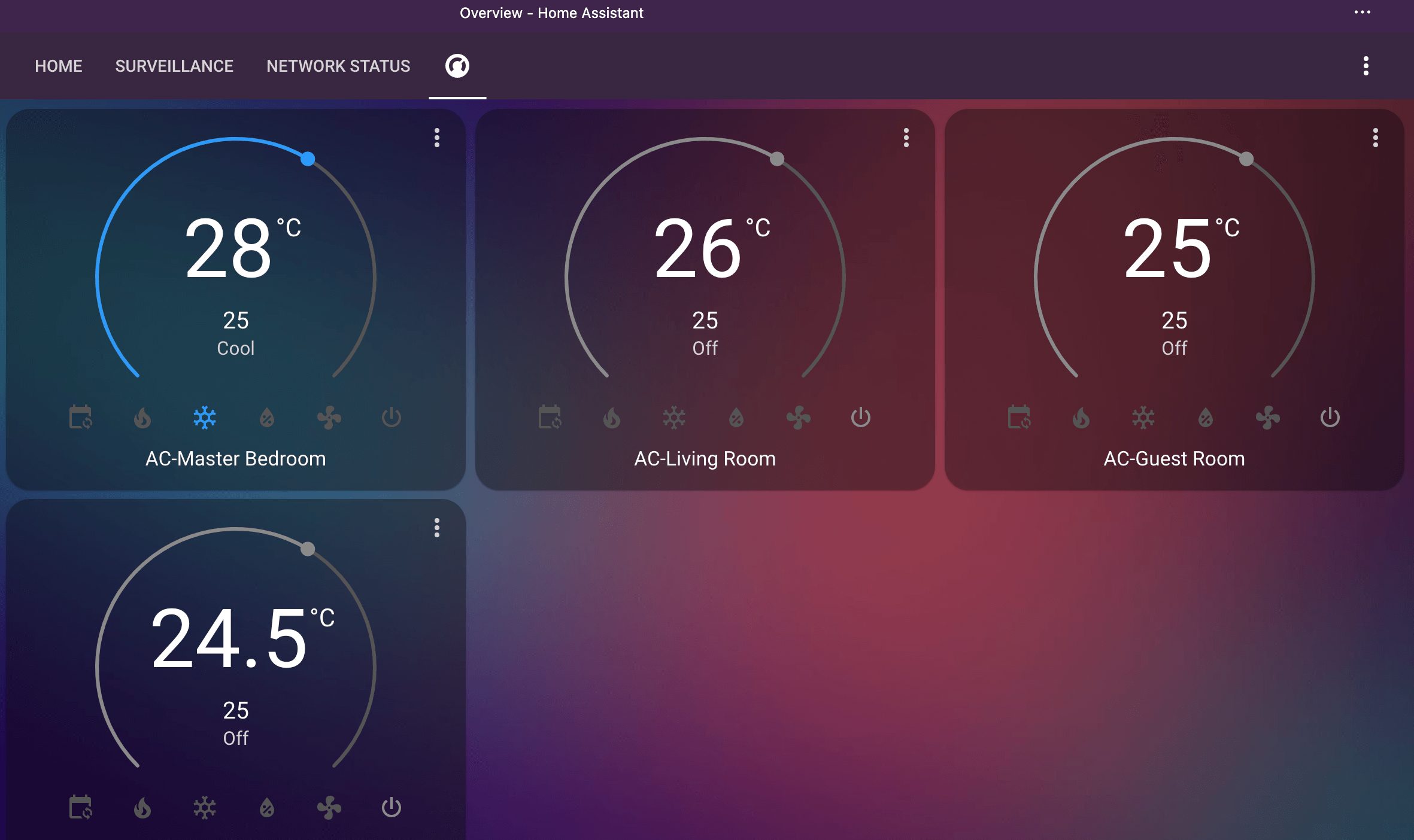Open AC-Living Room card three-dot menu
The image size is (1414, 840).
point(906,138)
